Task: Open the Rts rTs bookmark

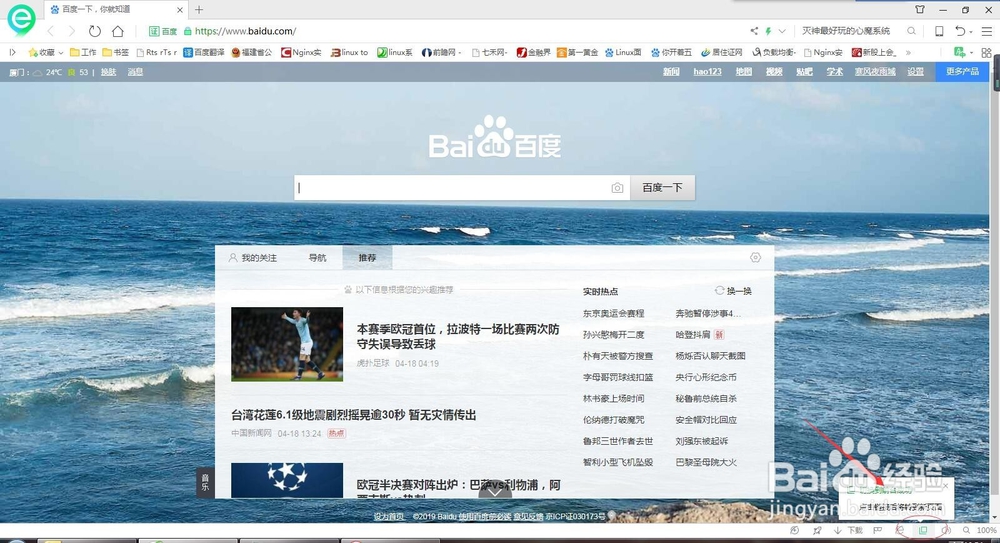Action: pyautogui.click(x=157, y=52)
